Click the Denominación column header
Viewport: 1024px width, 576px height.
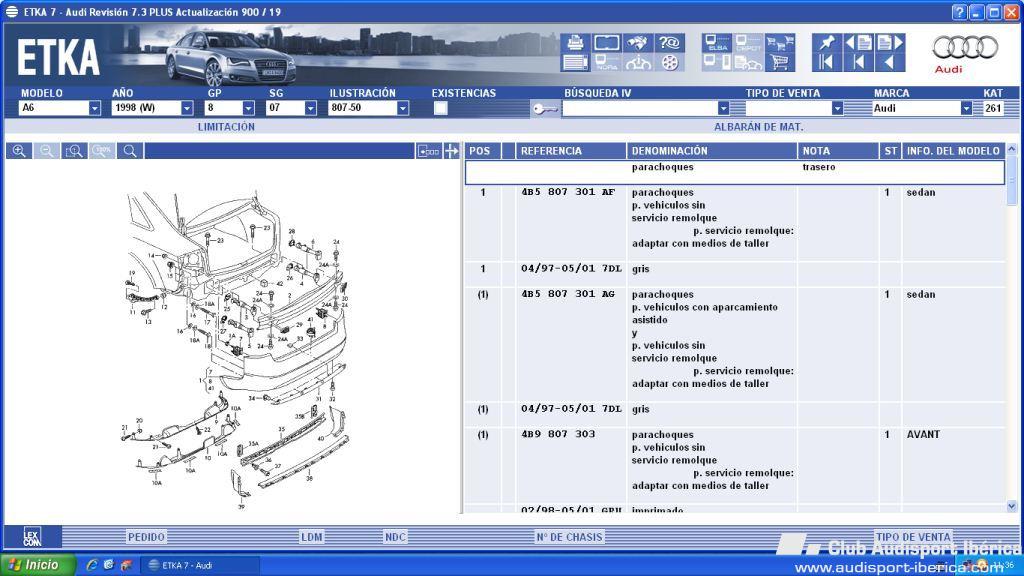[x=712, y=151]
